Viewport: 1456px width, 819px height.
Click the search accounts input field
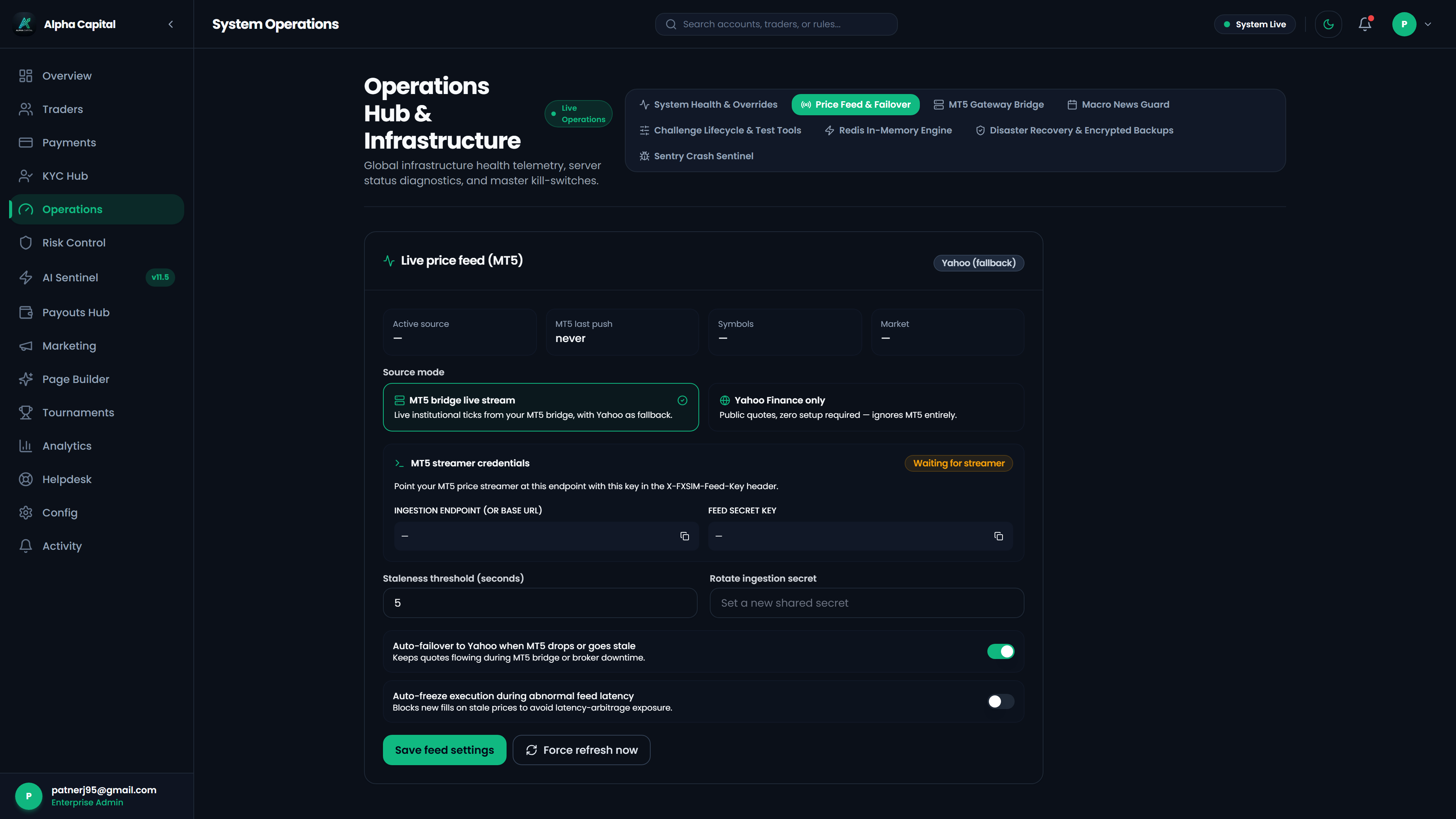776,24
